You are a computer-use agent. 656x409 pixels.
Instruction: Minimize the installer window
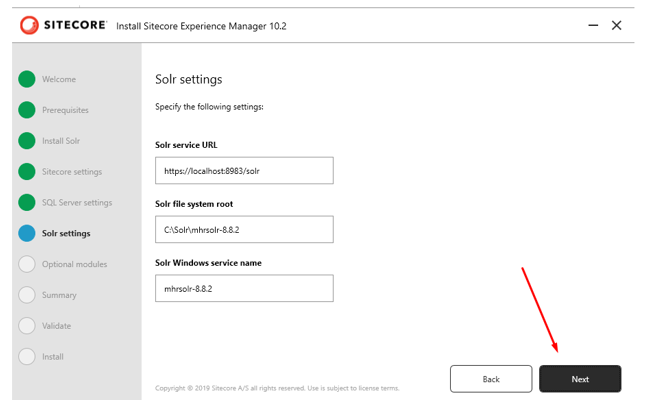[x=593, y=26]
